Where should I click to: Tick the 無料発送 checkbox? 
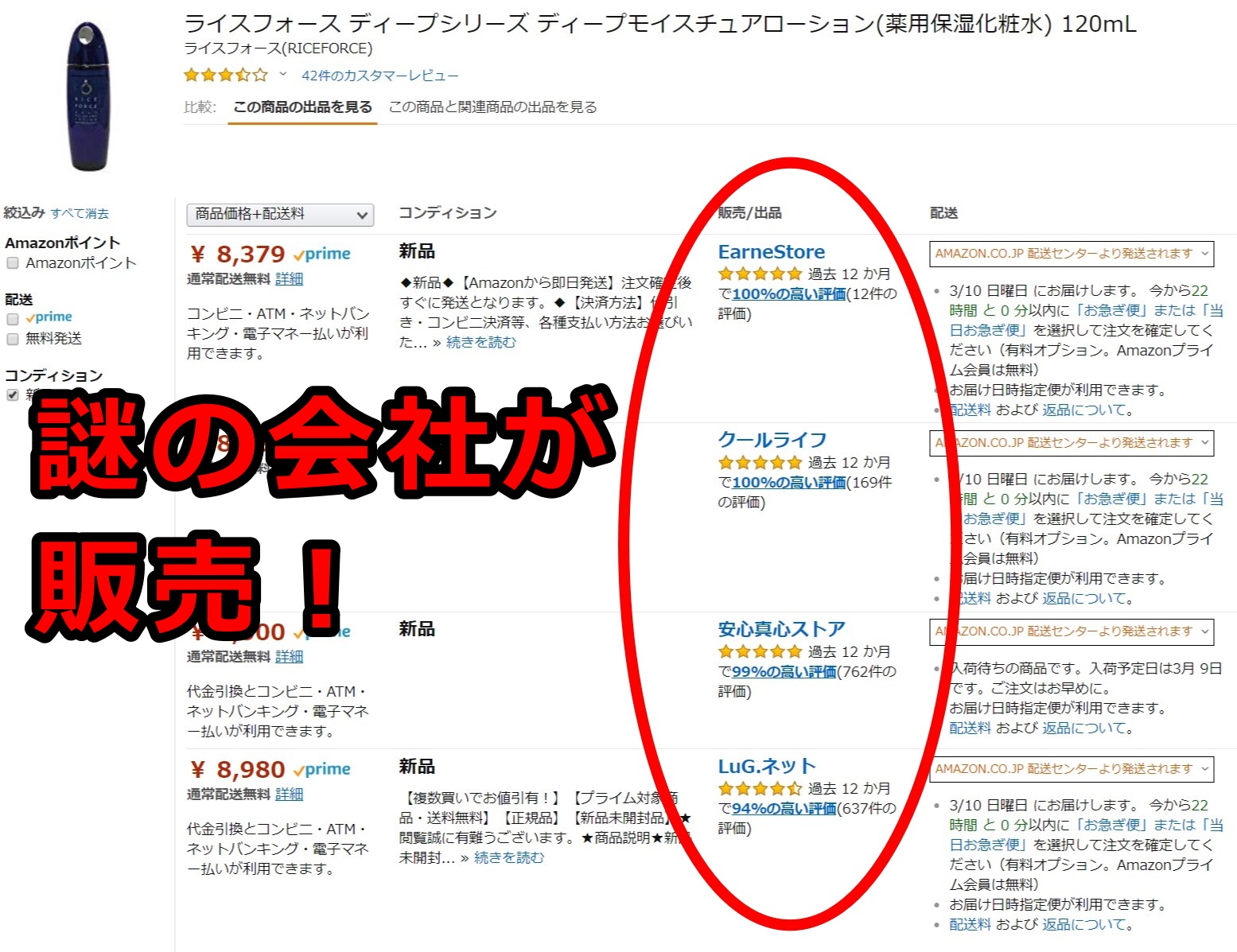tap(13, 339)
